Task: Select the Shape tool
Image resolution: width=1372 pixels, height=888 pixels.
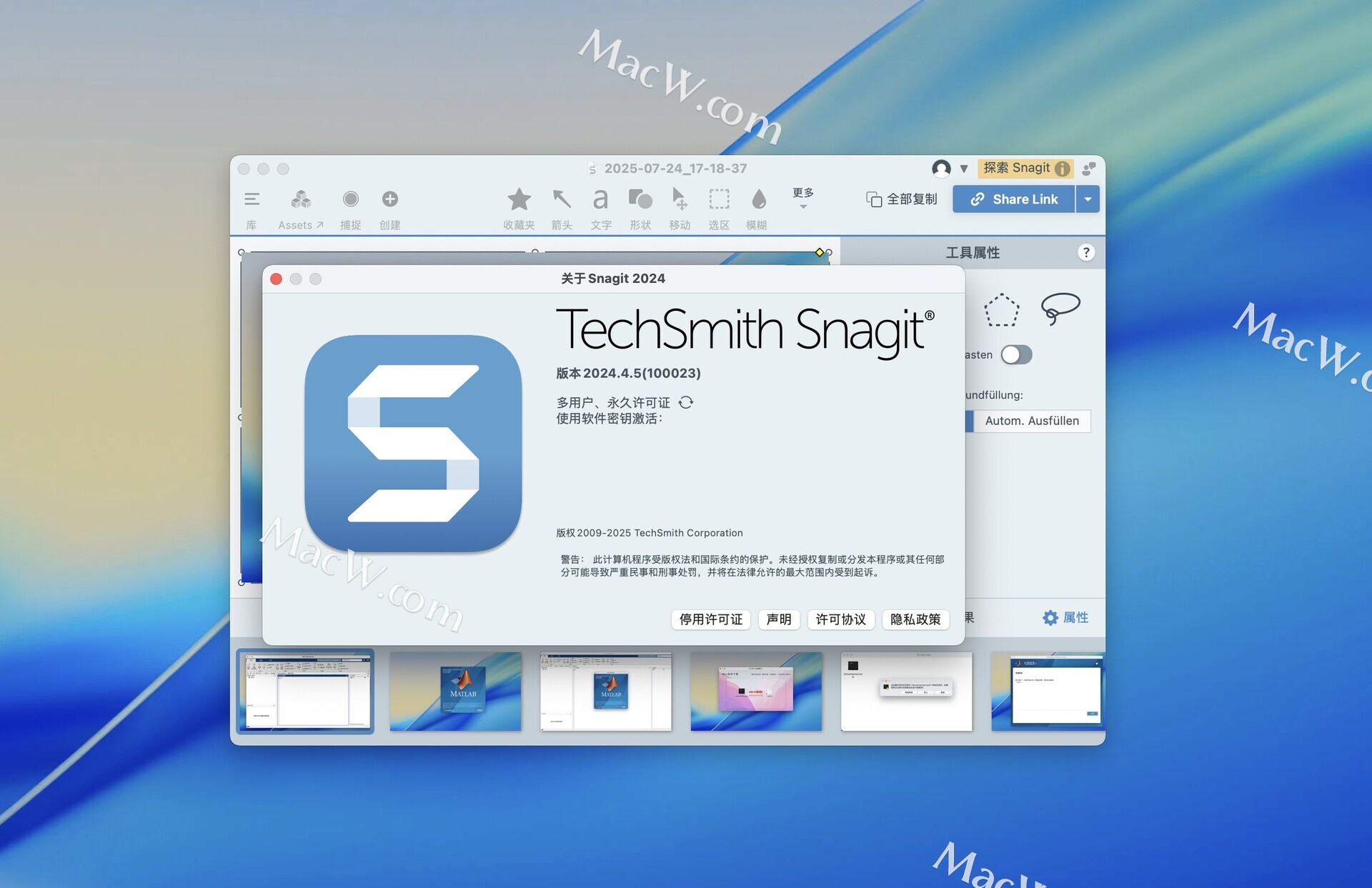Action: click(640, 199)
